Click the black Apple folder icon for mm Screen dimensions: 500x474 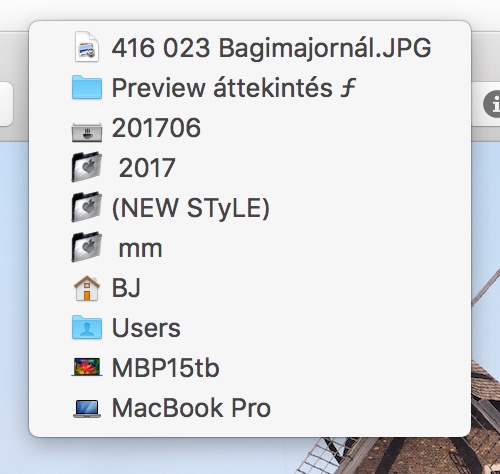(87, 247)
